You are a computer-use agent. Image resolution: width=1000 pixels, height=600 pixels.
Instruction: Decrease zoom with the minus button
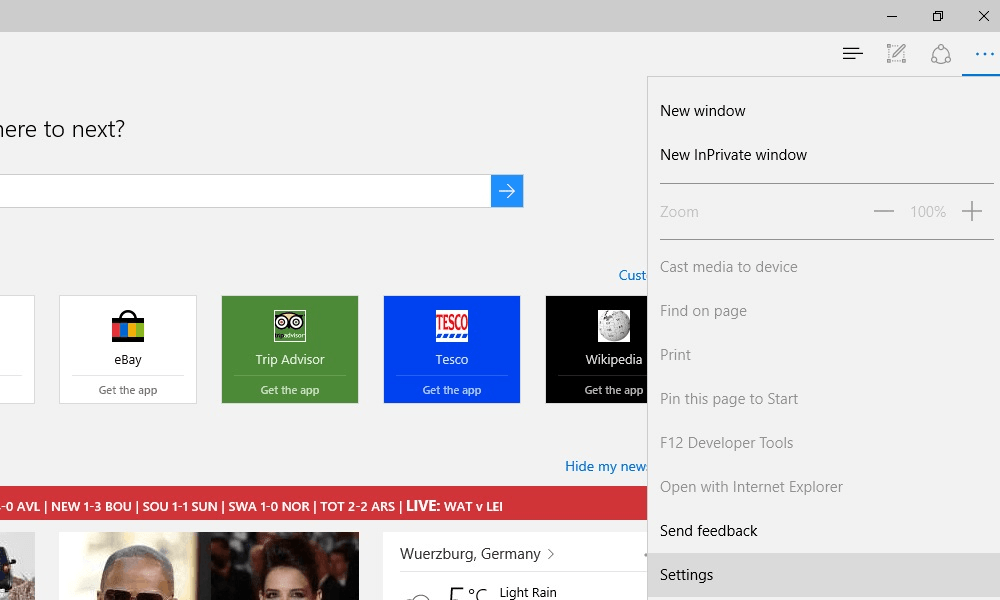click(x=883, y=212)
